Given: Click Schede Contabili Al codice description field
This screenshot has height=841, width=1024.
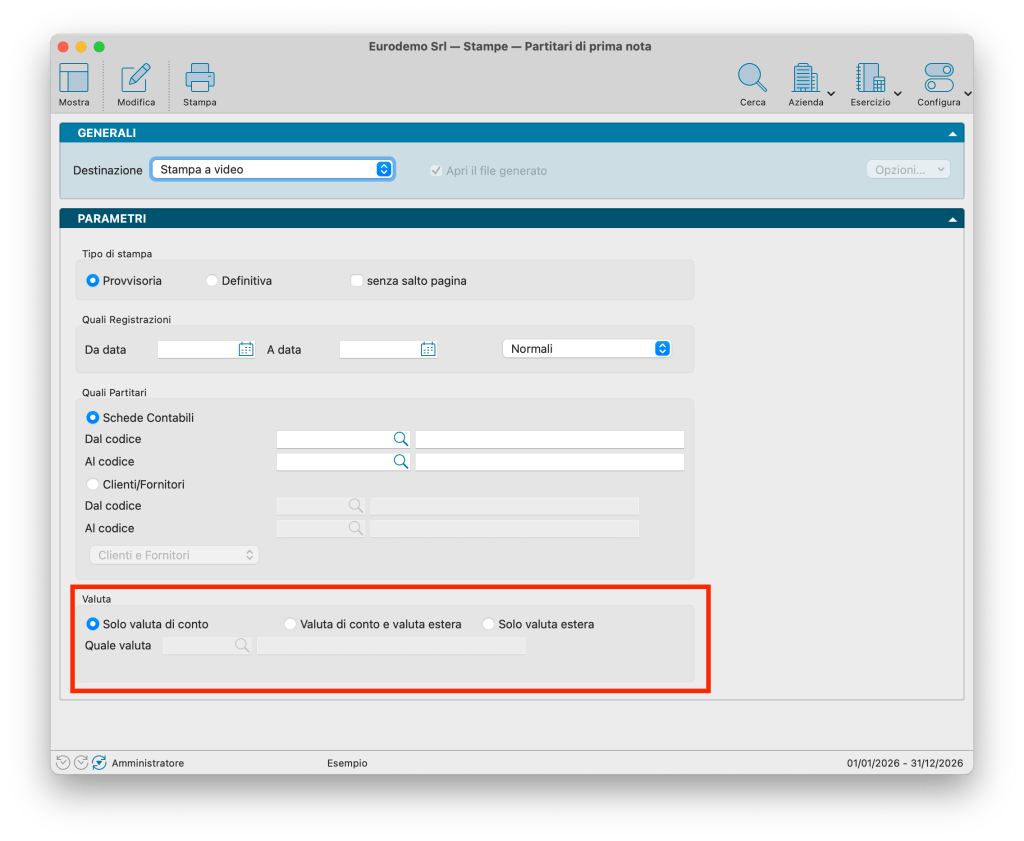Looking at the screenshot, I should (550, 462).
